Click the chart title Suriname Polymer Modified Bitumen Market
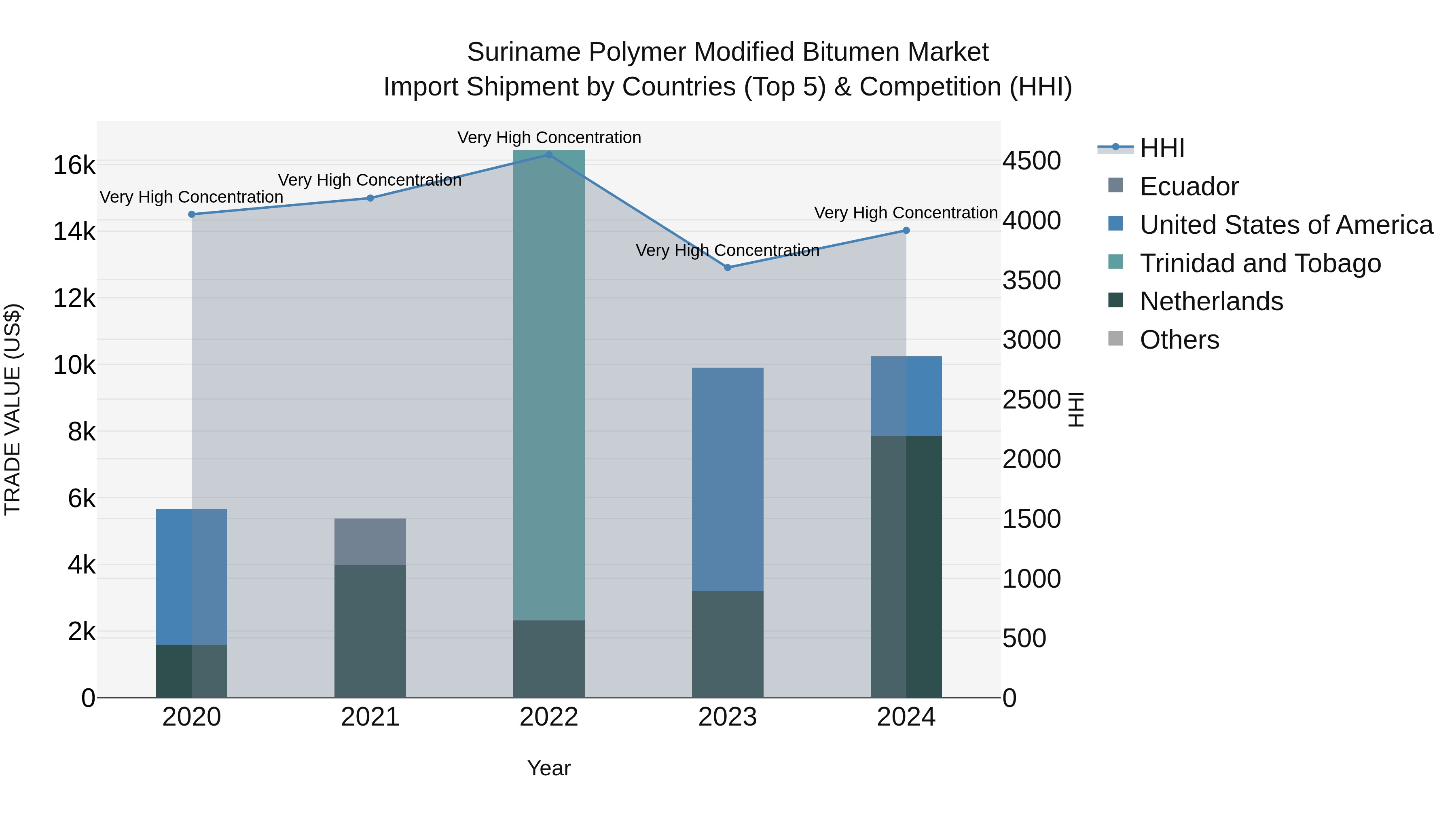The height and width of the screenshot is (819, 1456). point(728,52)
